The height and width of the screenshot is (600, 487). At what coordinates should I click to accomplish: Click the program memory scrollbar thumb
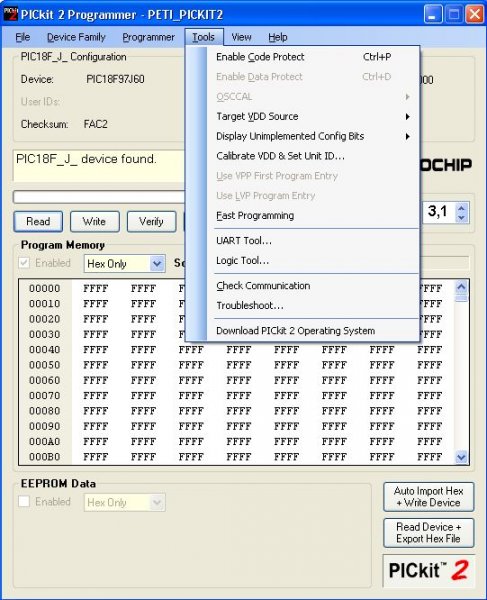[x=462, y=298]
